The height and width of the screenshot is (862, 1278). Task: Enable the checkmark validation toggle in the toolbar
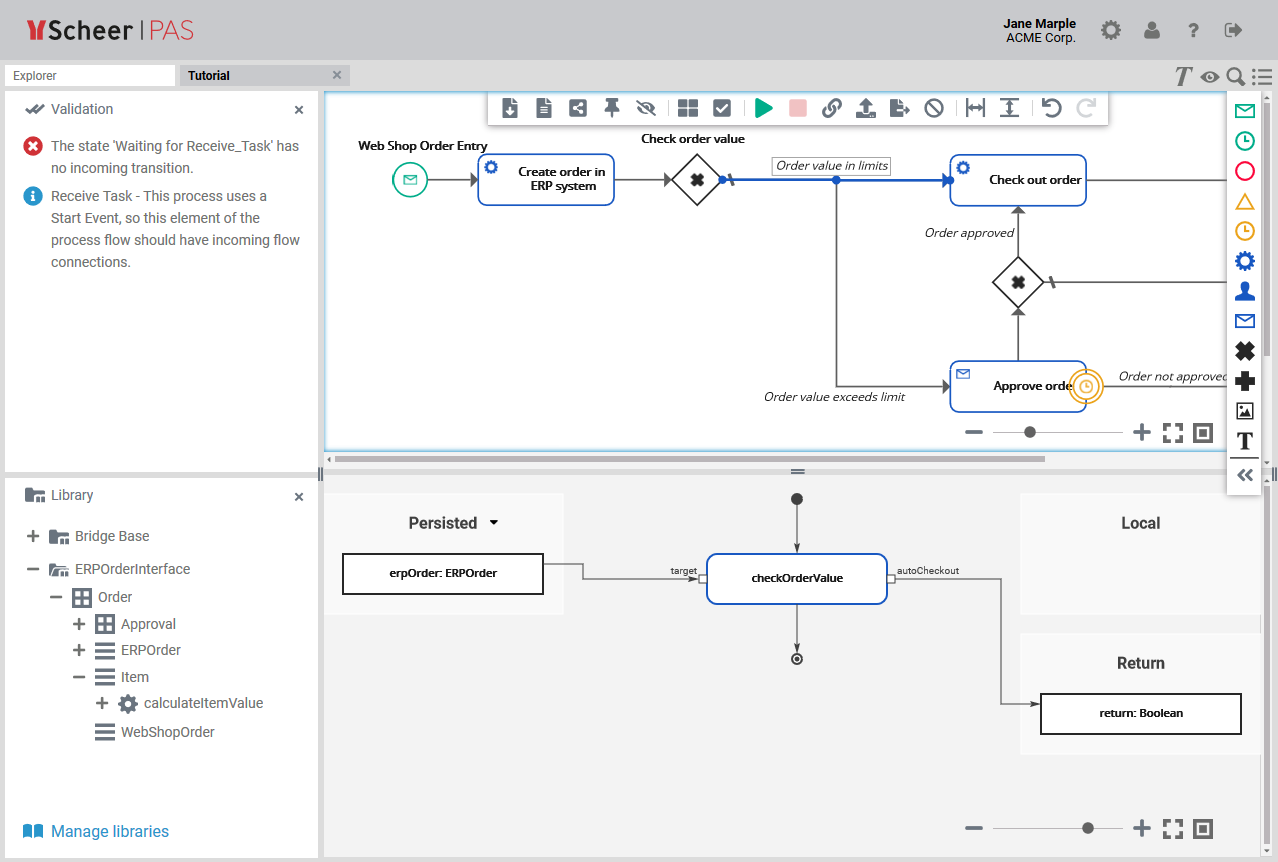pos(721,108)
